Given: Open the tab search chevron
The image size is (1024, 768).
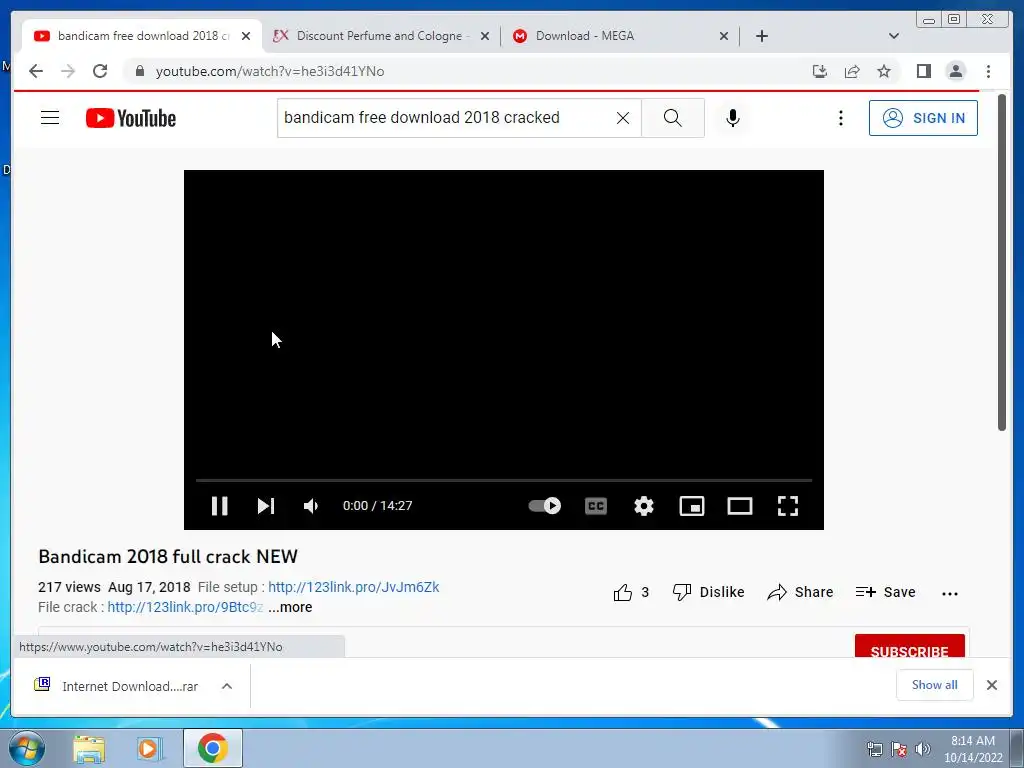Looking at the screenshot, I should point(894,36).
